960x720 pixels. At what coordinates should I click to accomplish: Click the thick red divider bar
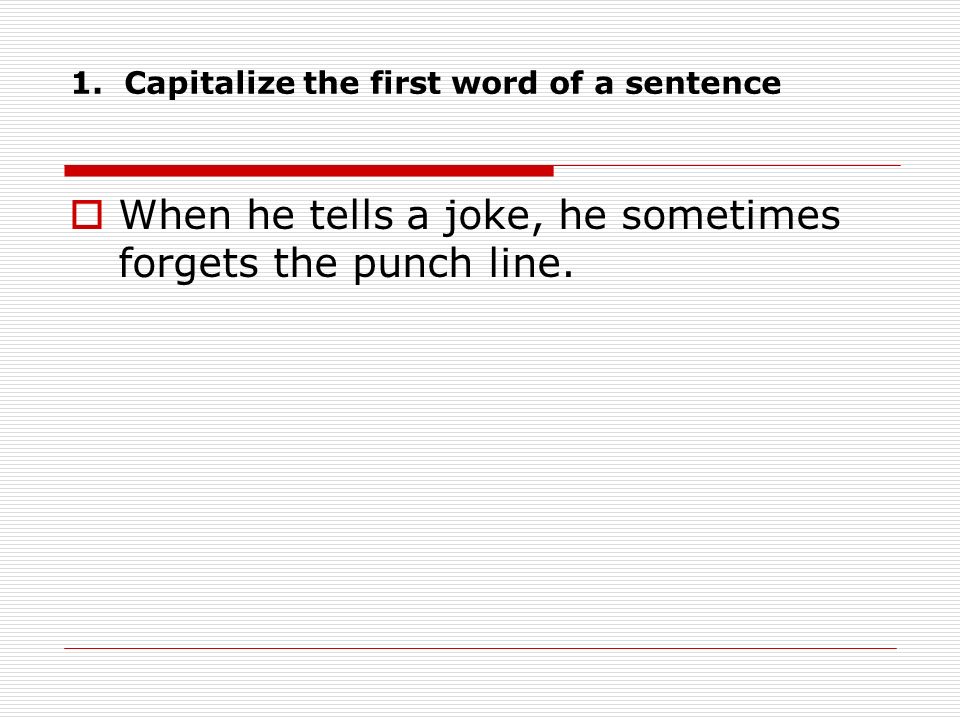309,171
